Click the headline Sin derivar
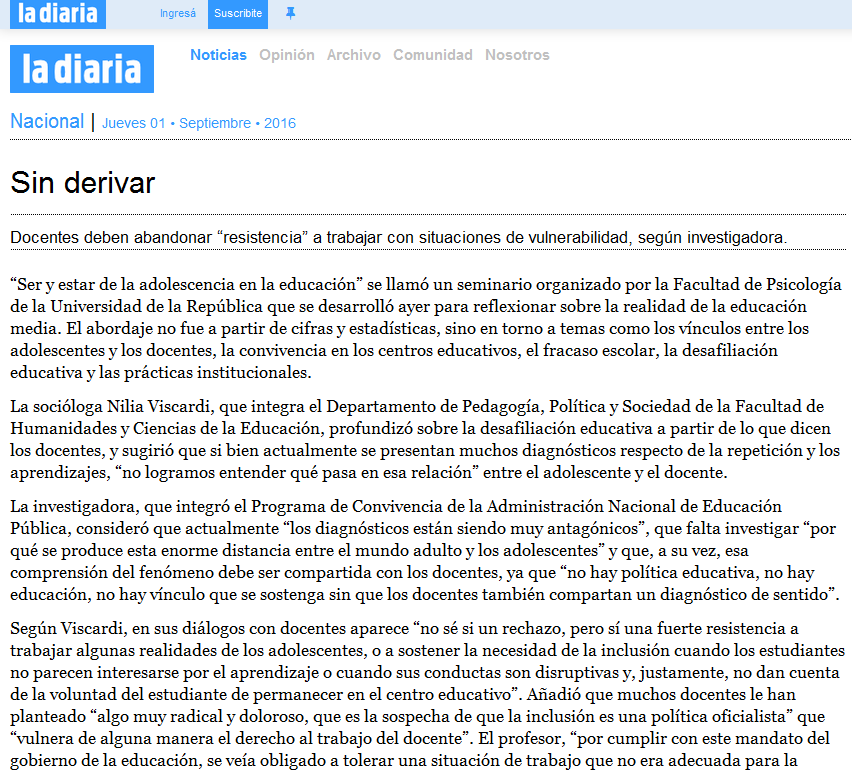Screen dimensions: 852x773 tap(83, 183)
